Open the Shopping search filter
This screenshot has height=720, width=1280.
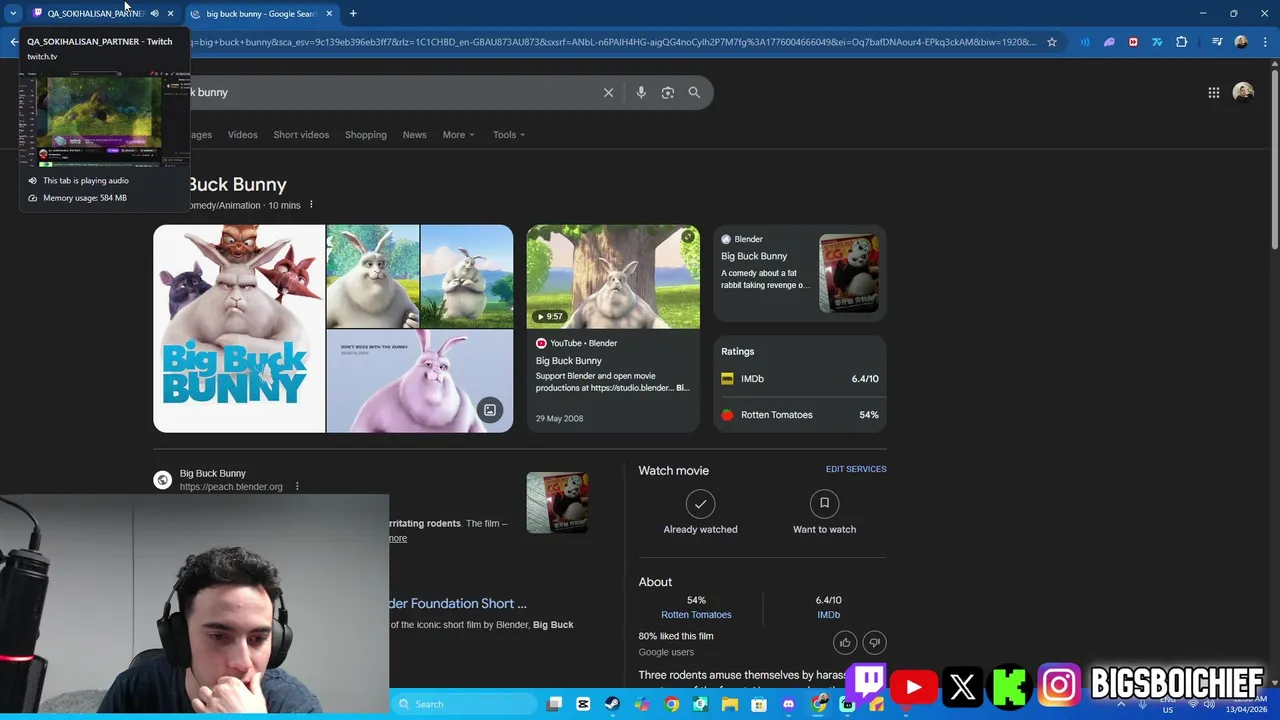point(366,135)
